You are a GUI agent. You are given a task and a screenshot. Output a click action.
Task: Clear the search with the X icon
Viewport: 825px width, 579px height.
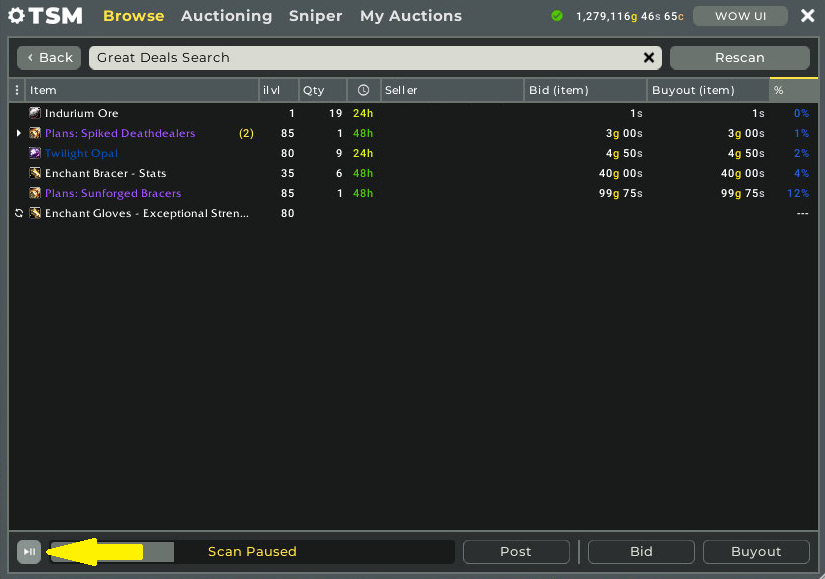[x=649, y=58]
